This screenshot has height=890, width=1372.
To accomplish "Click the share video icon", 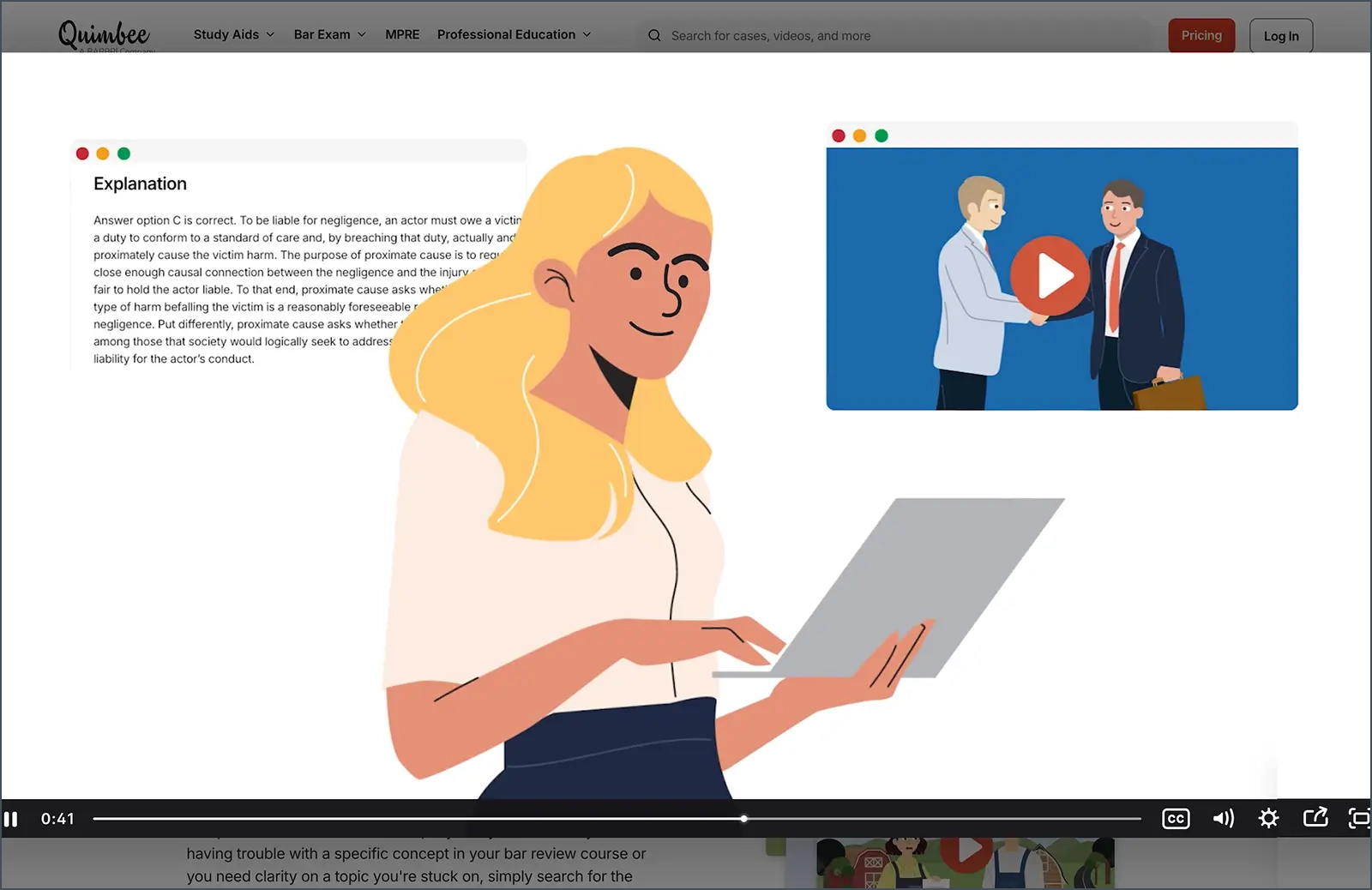I will click(x=1315, y=817).
